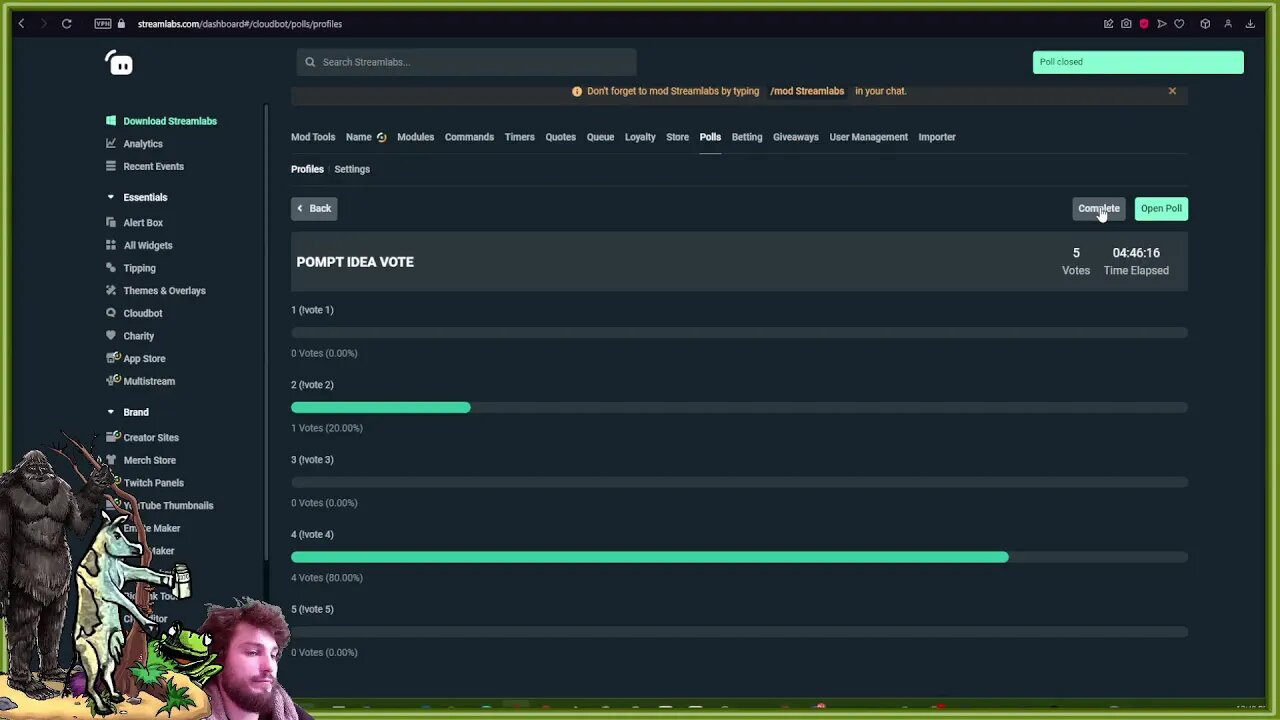Click the Analytics chart icon in sidebar
This screenshot has height=720, width=1280.
(x=111, y=143)
